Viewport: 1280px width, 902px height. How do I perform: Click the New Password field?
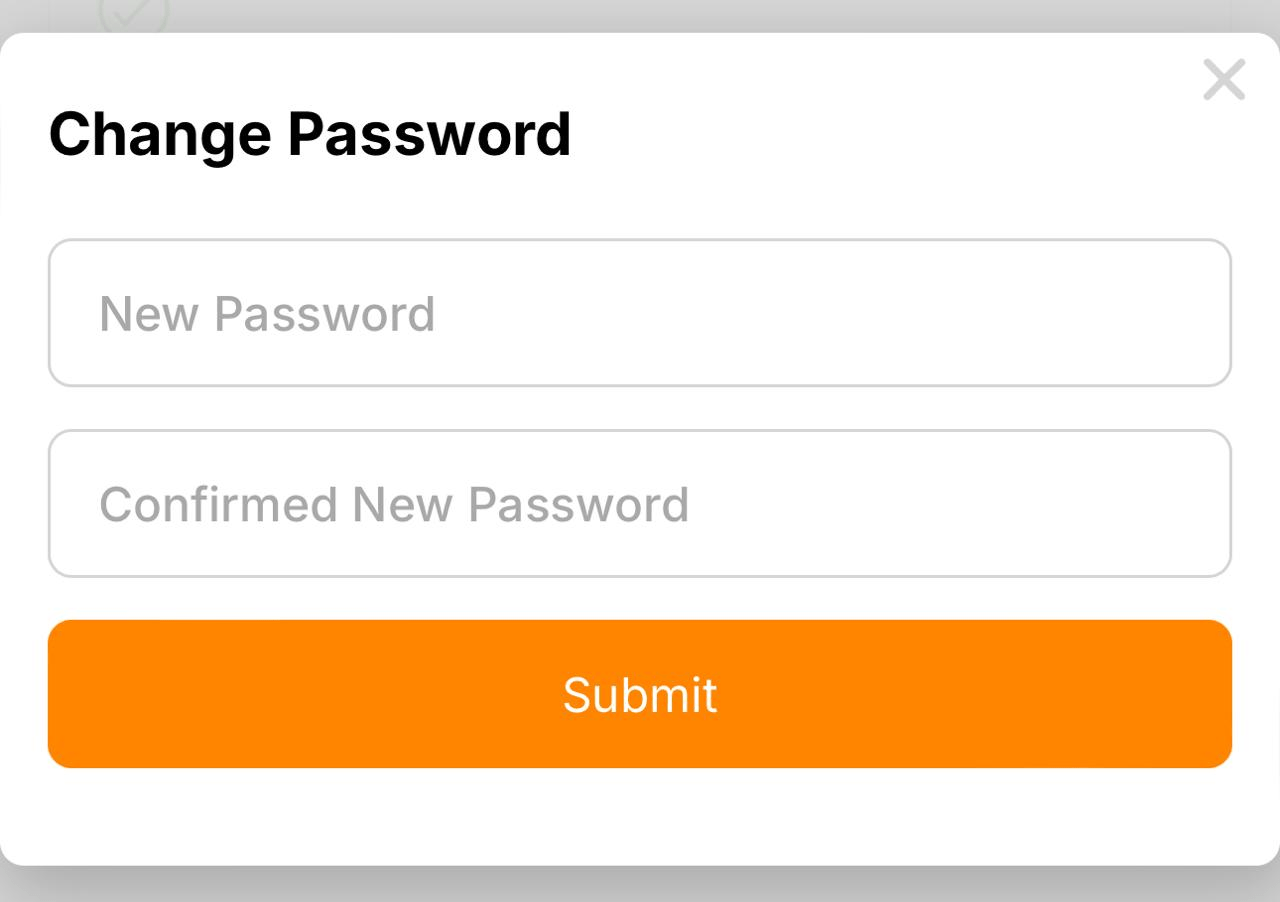click(640, 313)
